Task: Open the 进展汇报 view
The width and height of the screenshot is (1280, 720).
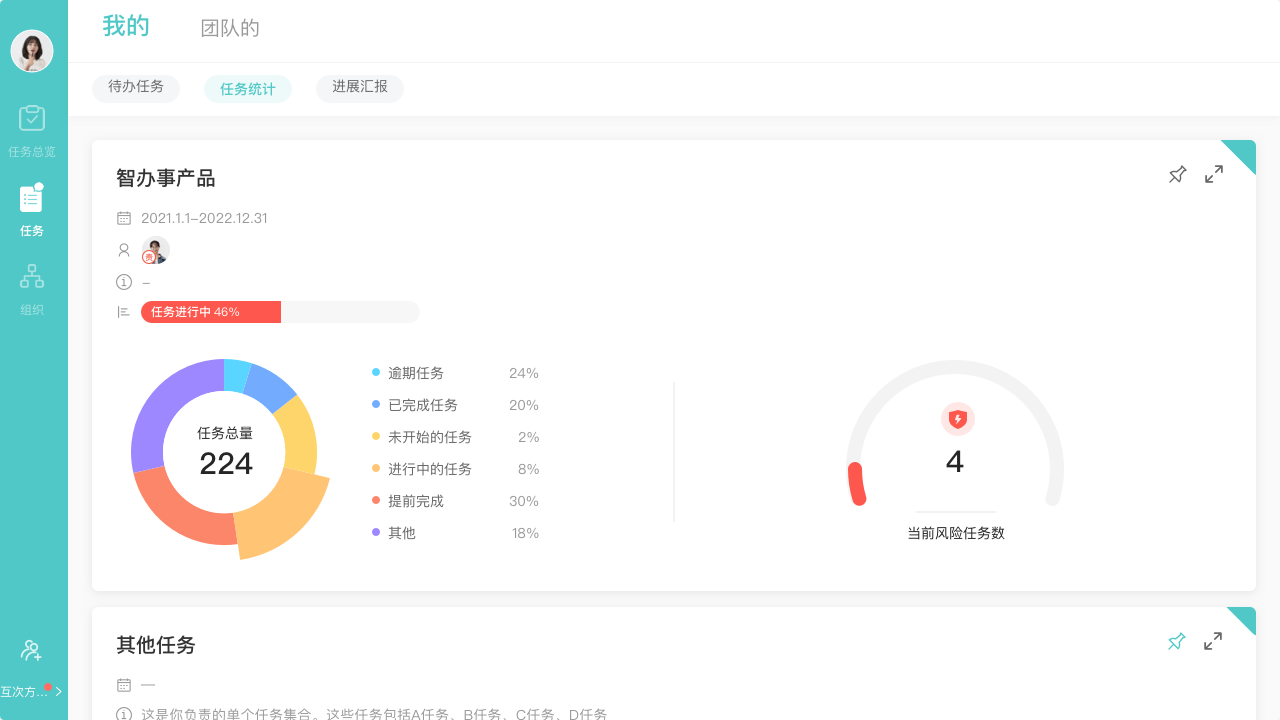Action: point(359,88)
